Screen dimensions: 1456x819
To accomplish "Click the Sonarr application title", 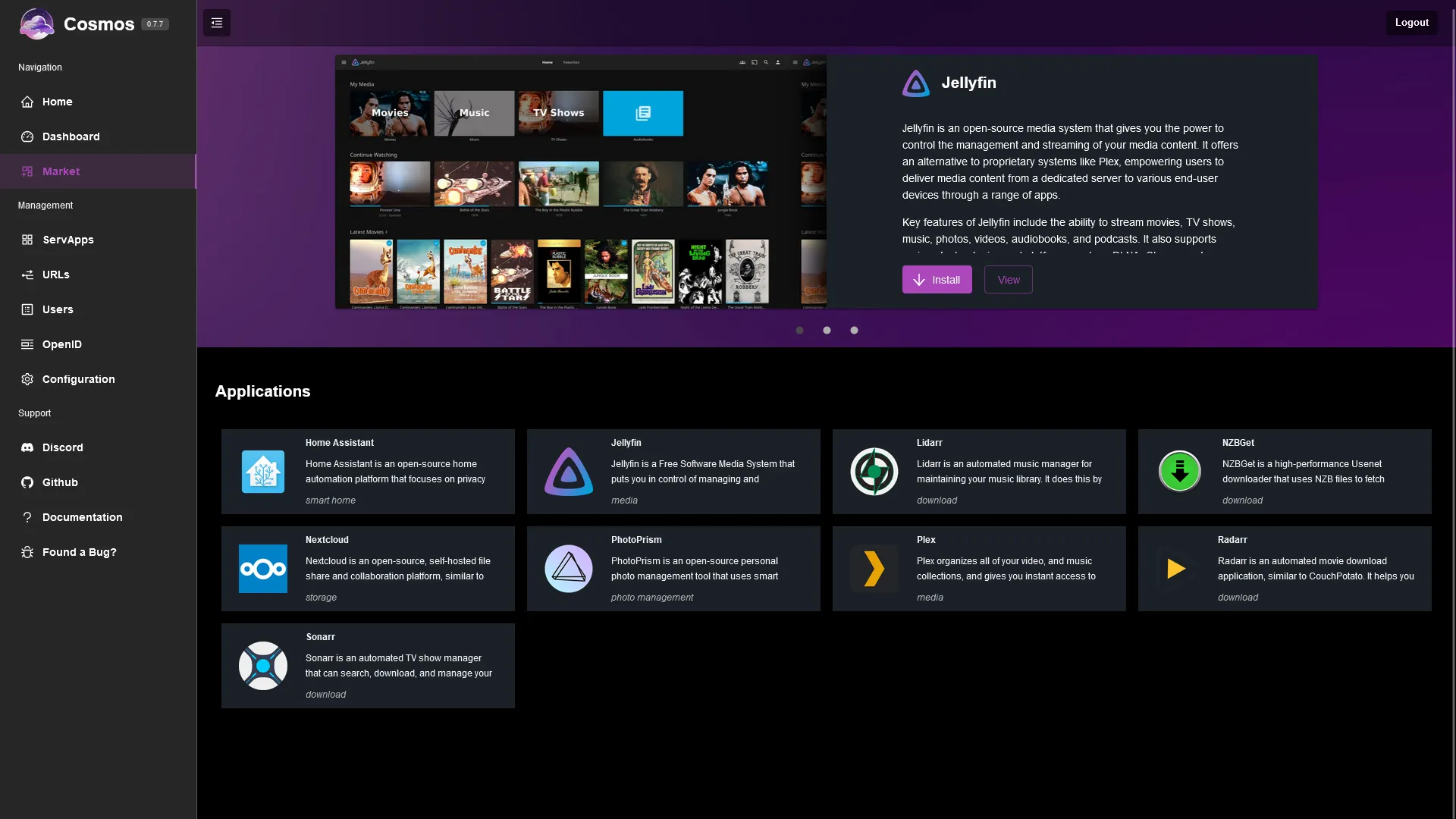I will tap(320, 637).
